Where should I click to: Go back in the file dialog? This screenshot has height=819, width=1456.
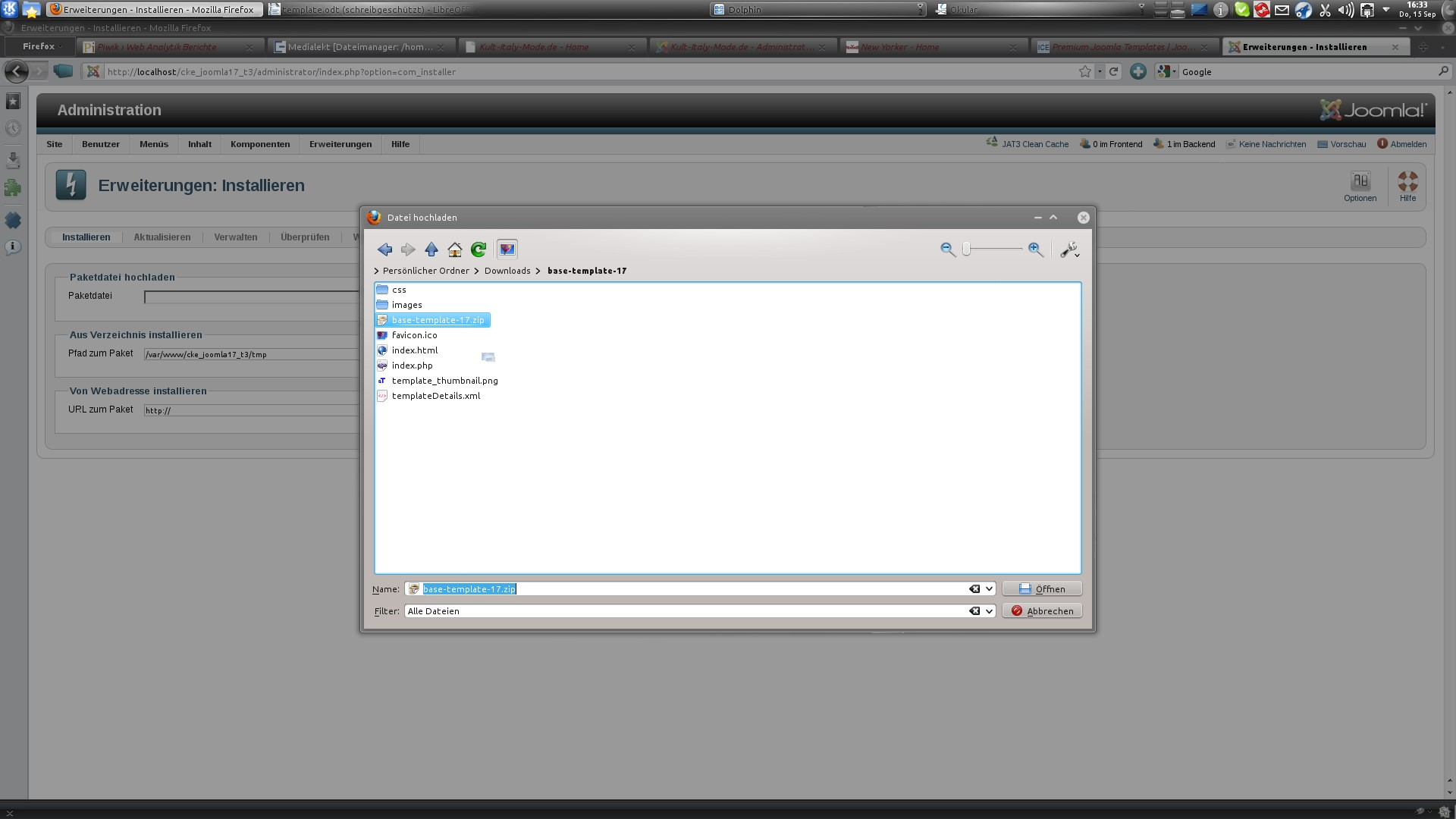[x=384, y=249]
